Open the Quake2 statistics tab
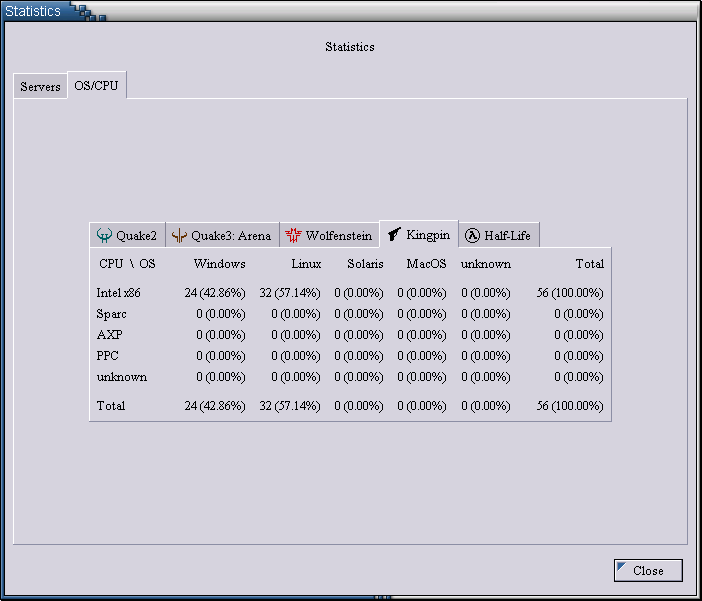 (x=128, y=235)
